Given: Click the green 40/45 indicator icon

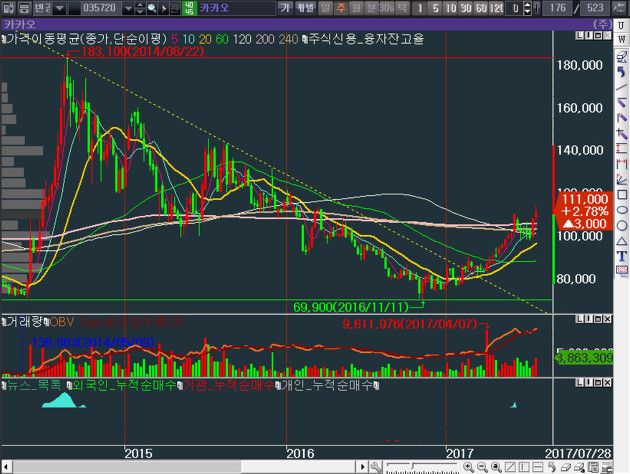Looking at the screenshot, I should coord(189,8).
